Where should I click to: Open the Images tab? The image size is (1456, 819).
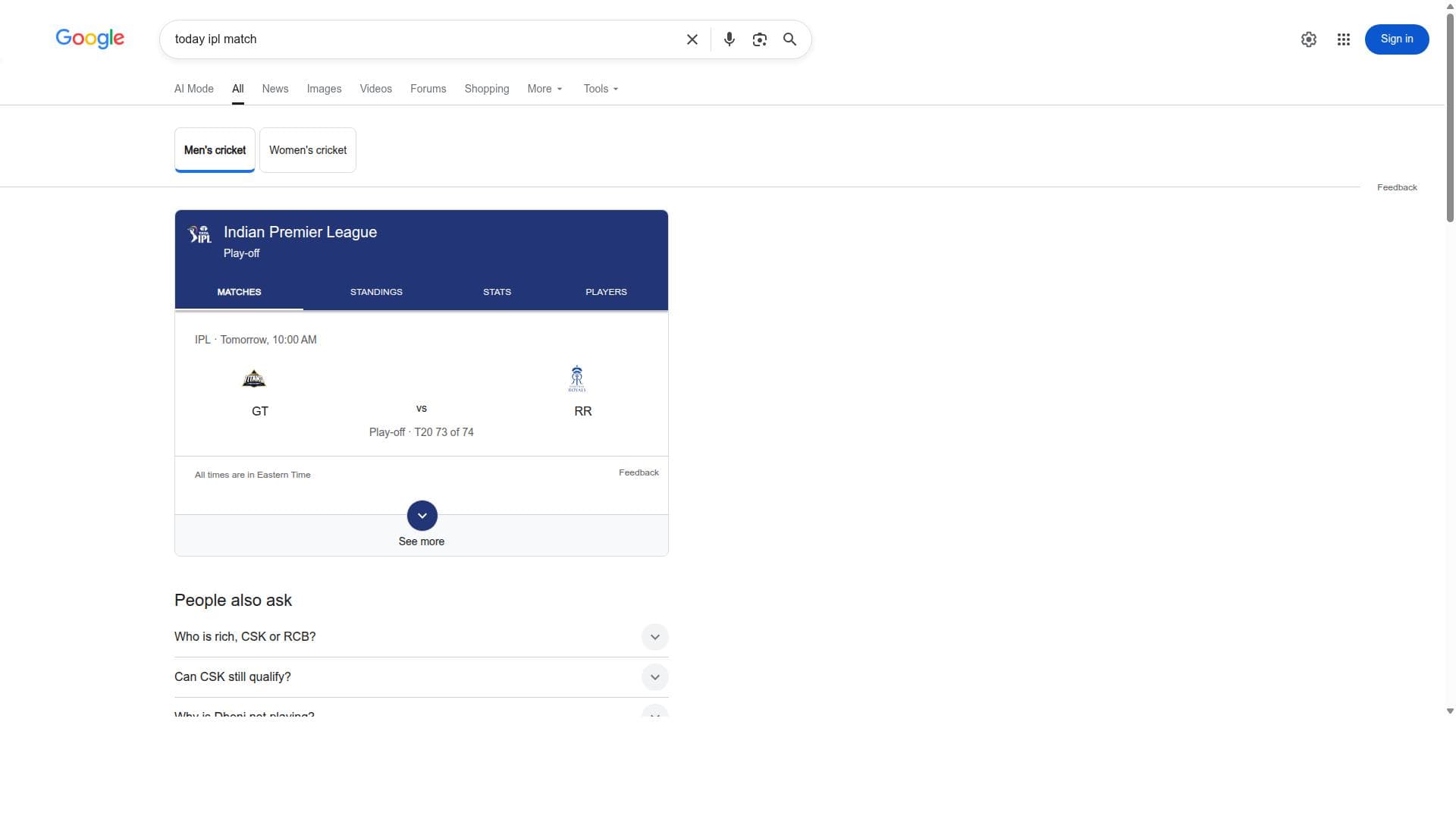[x=324, y=89]
